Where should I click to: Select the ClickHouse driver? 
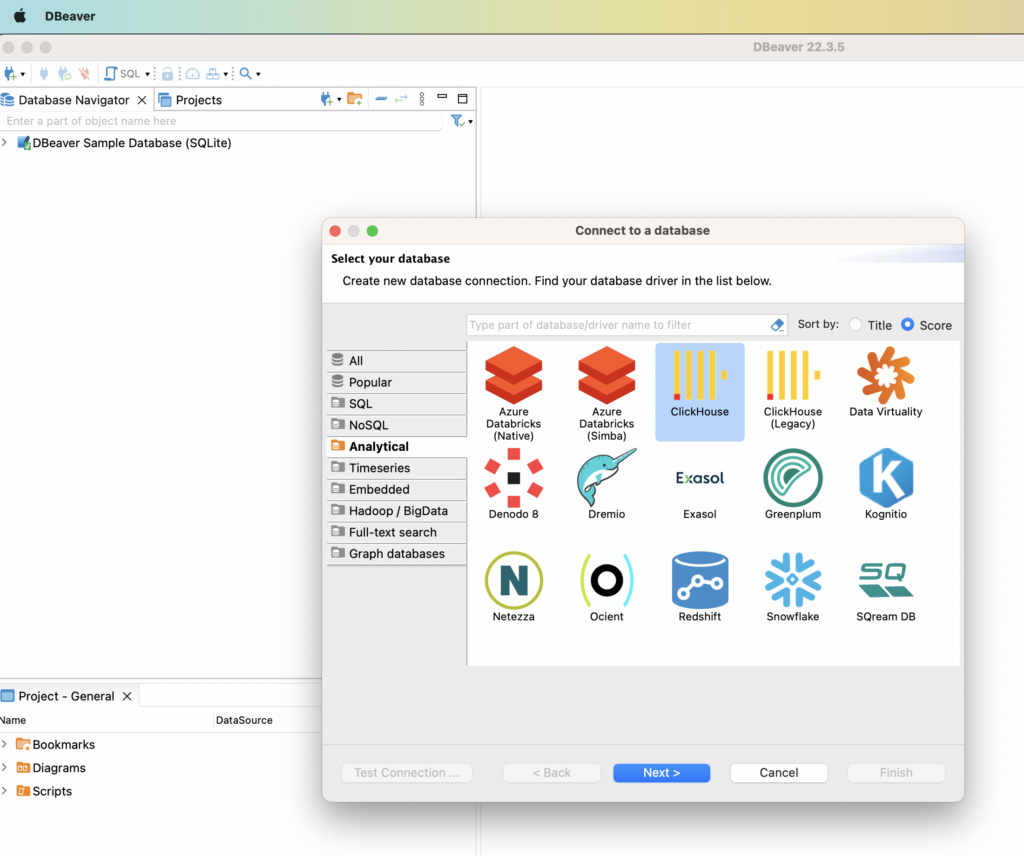pyautogui.click(x=699, y=392)
